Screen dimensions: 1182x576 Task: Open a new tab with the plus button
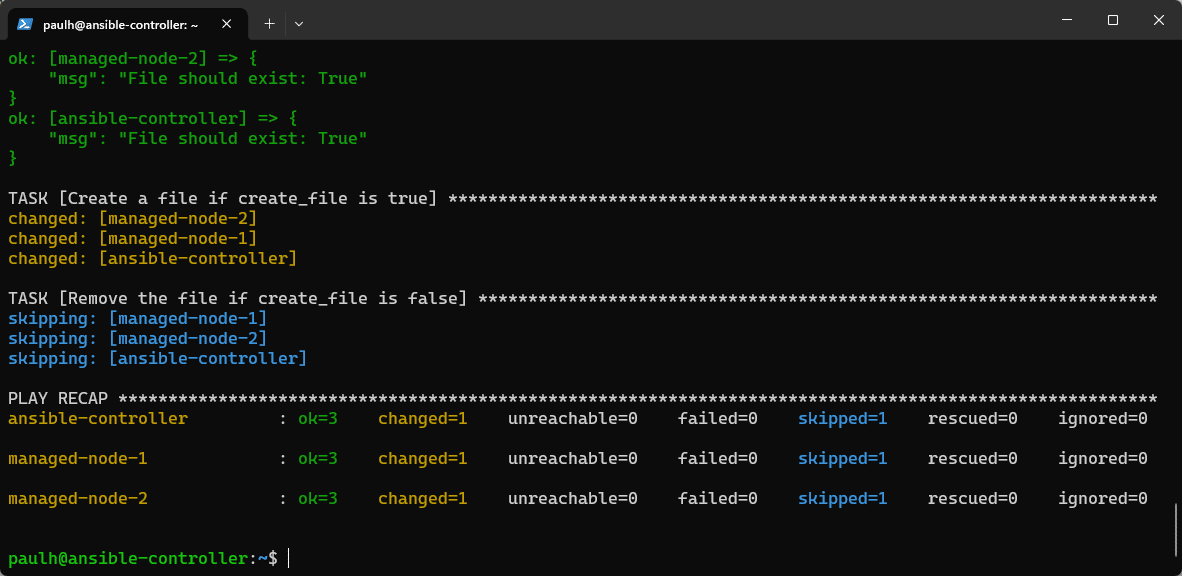(x=269, y=22)
